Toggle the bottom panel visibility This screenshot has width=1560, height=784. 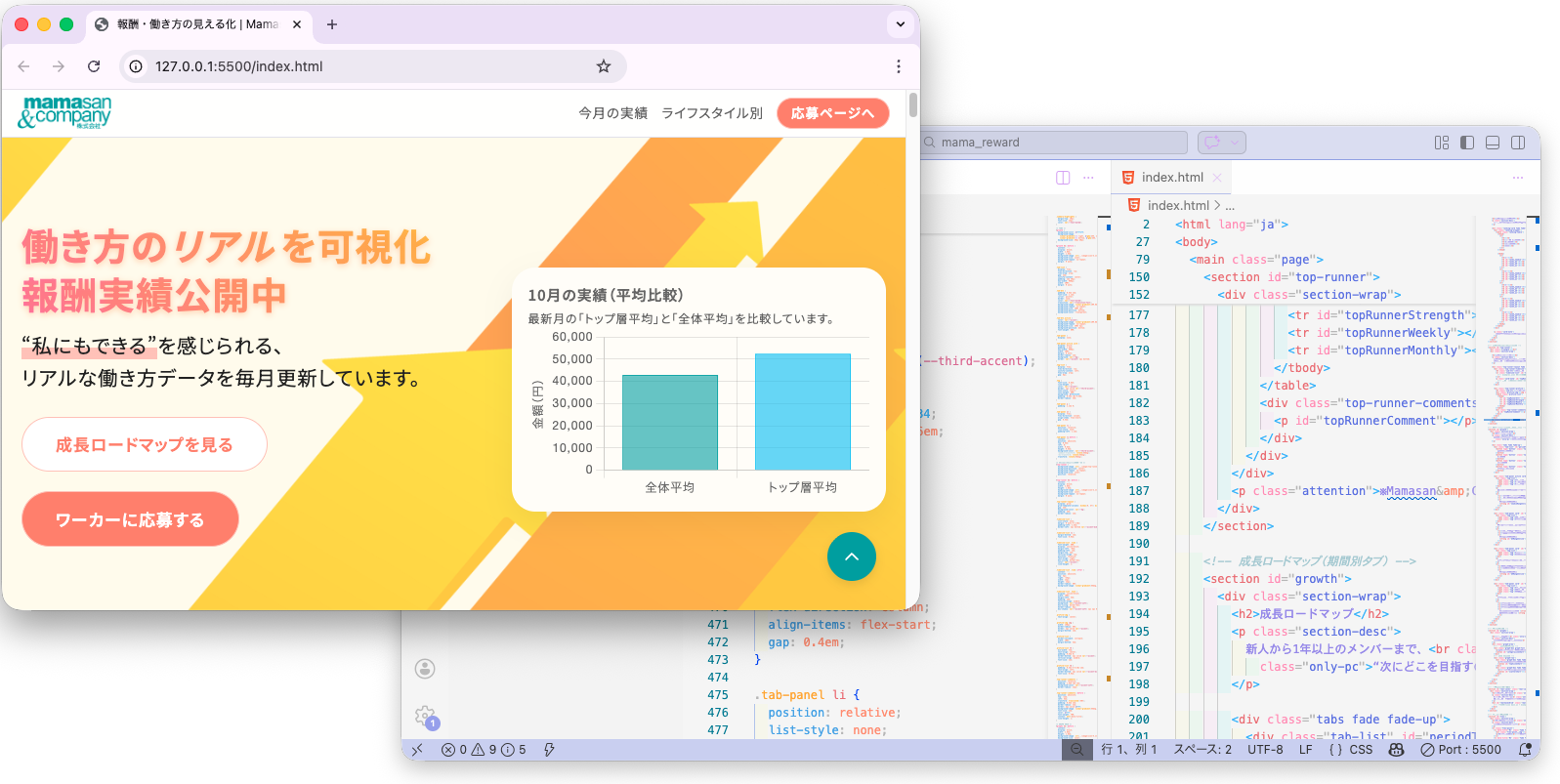[1492, 143]
